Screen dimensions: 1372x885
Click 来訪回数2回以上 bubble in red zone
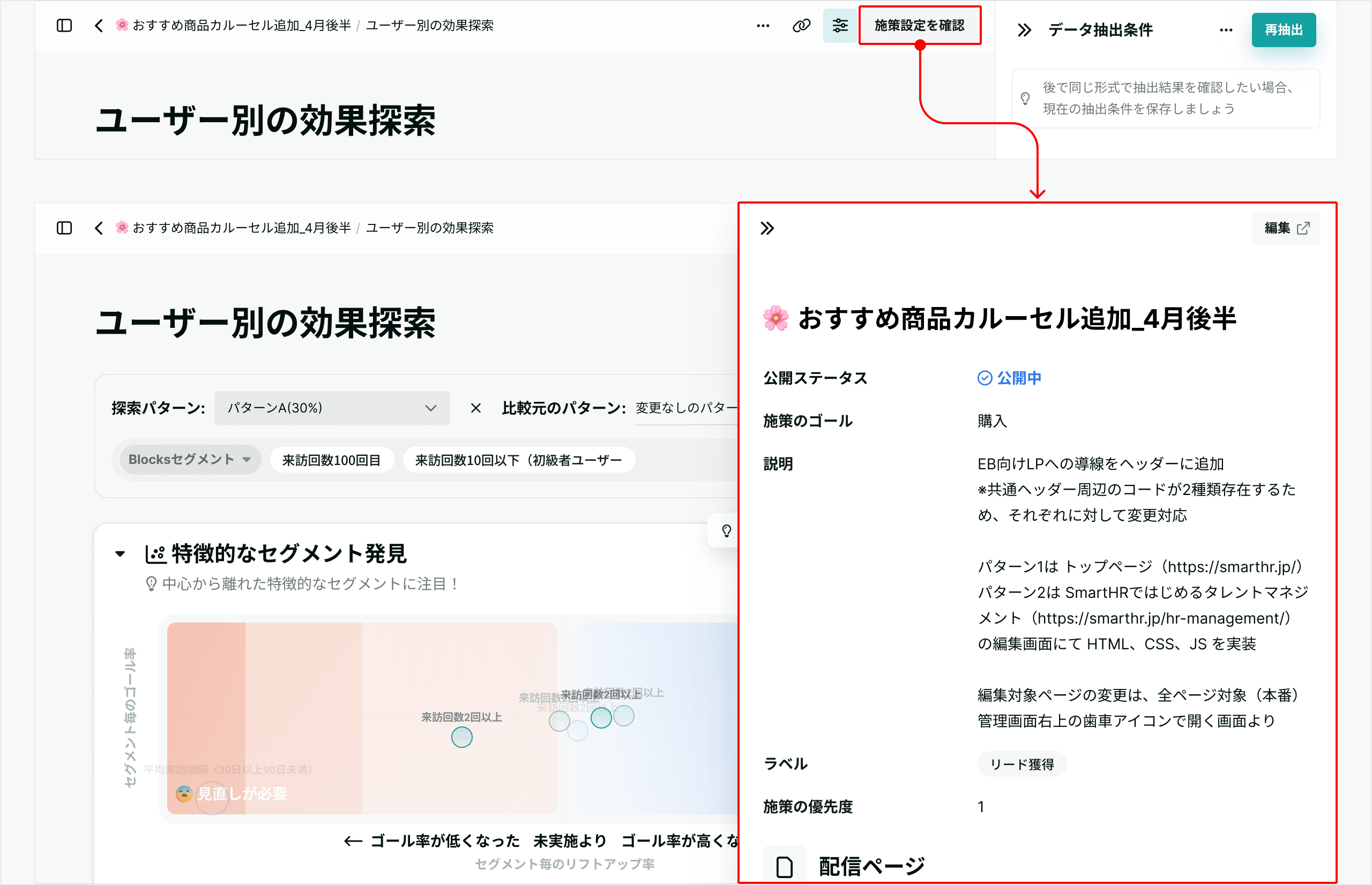point(461,737)
